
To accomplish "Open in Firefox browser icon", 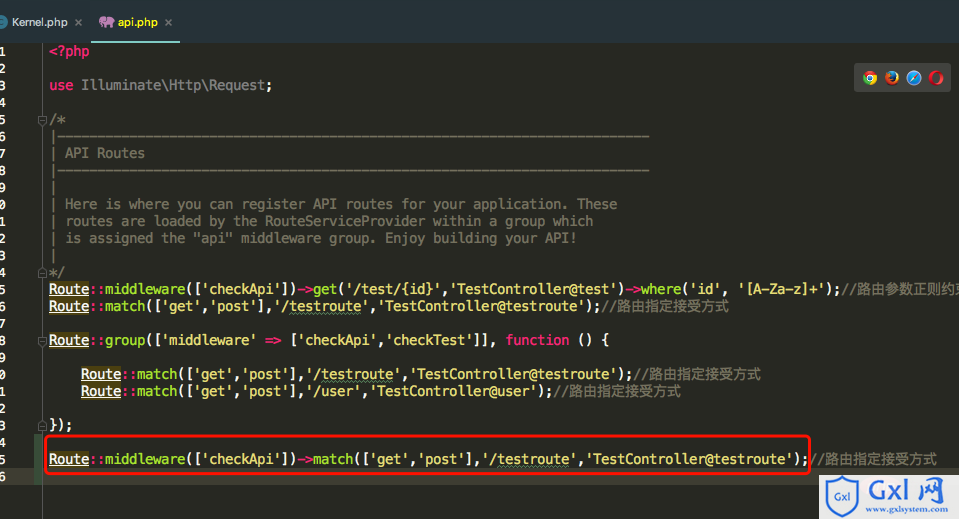I will 892,78.
